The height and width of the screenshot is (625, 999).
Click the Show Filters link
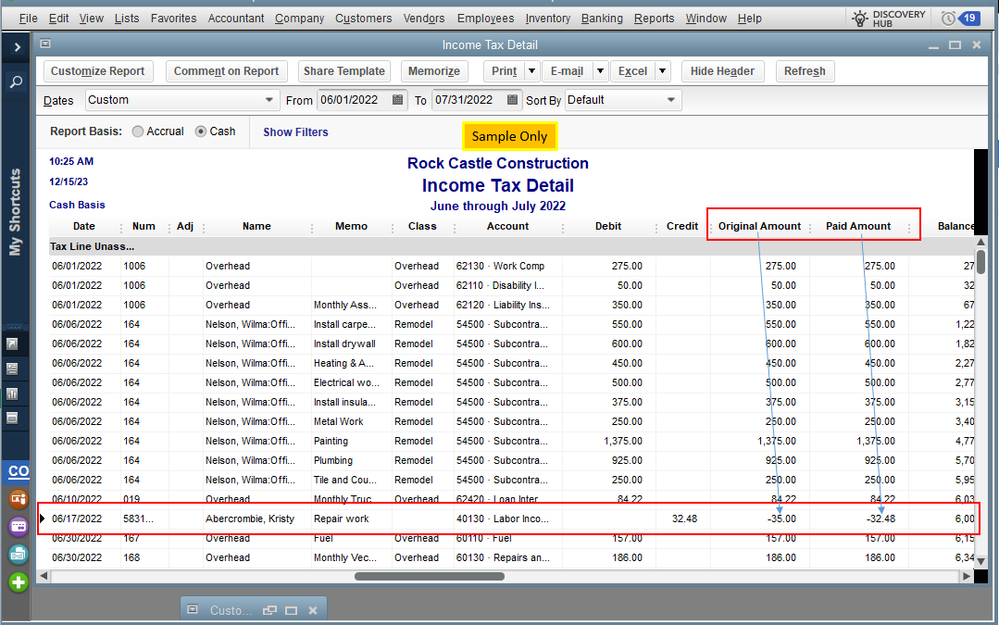295,132
